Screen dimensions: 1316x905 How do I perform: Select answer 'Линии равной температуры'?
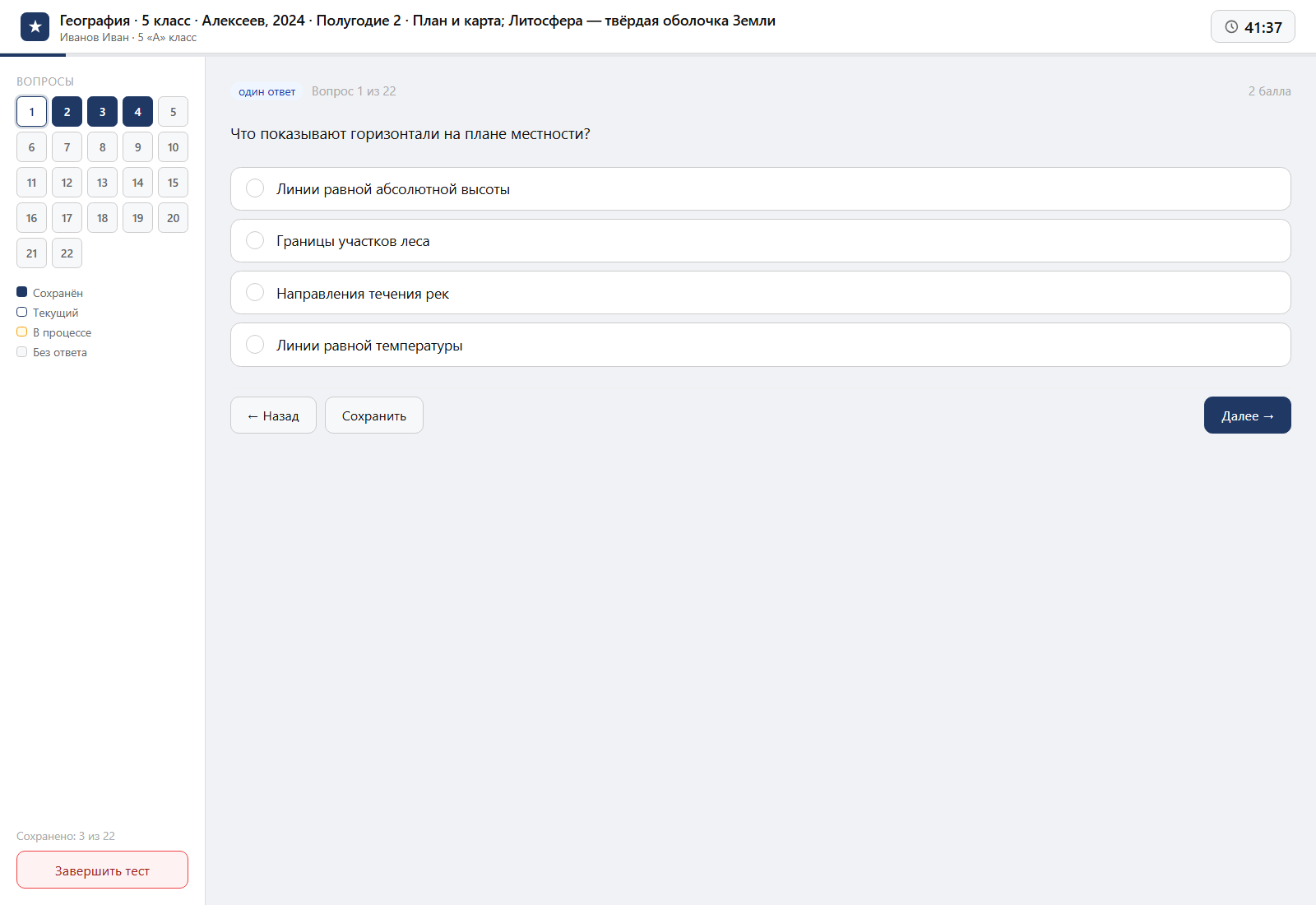[760, 345]
